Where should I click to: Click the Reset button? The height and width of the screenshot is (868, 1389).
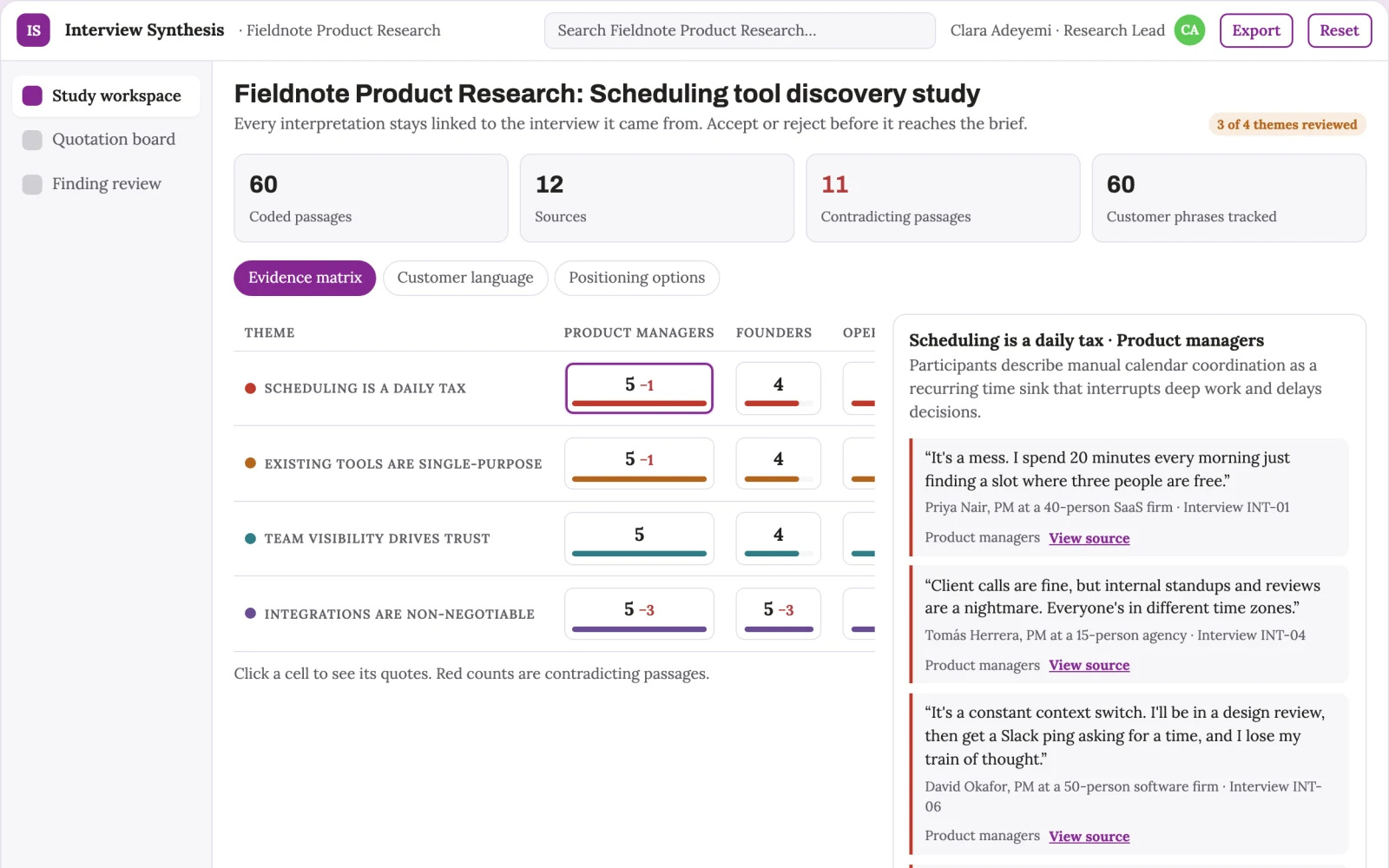[x=1340, y=30]
